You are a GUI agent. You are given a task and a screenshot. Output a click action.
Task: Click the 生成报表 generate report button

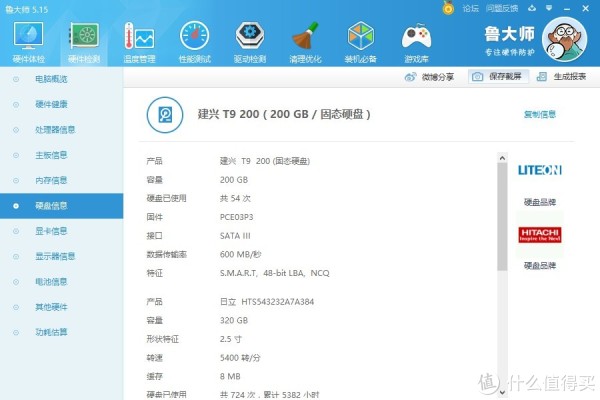pyautogui.click(x=561, y=77)
